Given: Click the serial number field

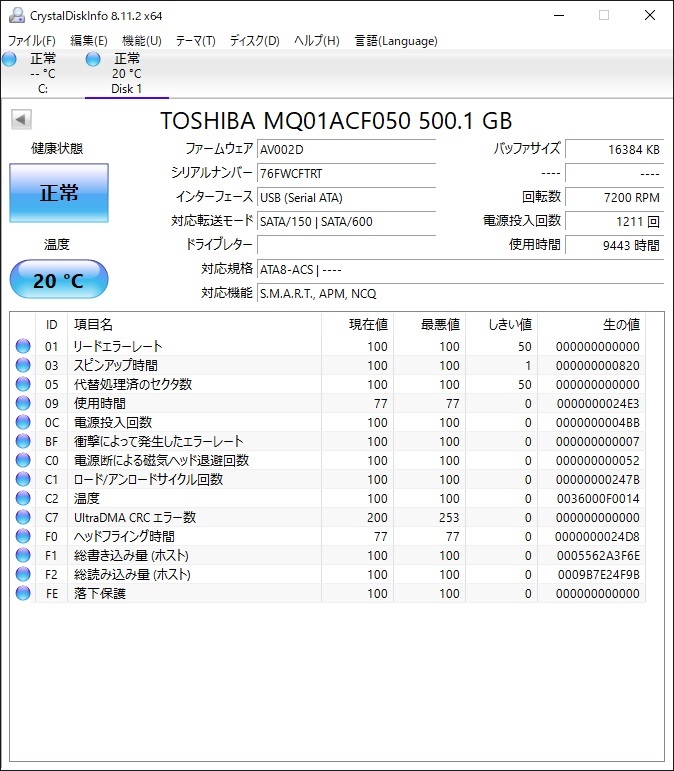Looking at the screenshot, I should [x=346, y=173].
